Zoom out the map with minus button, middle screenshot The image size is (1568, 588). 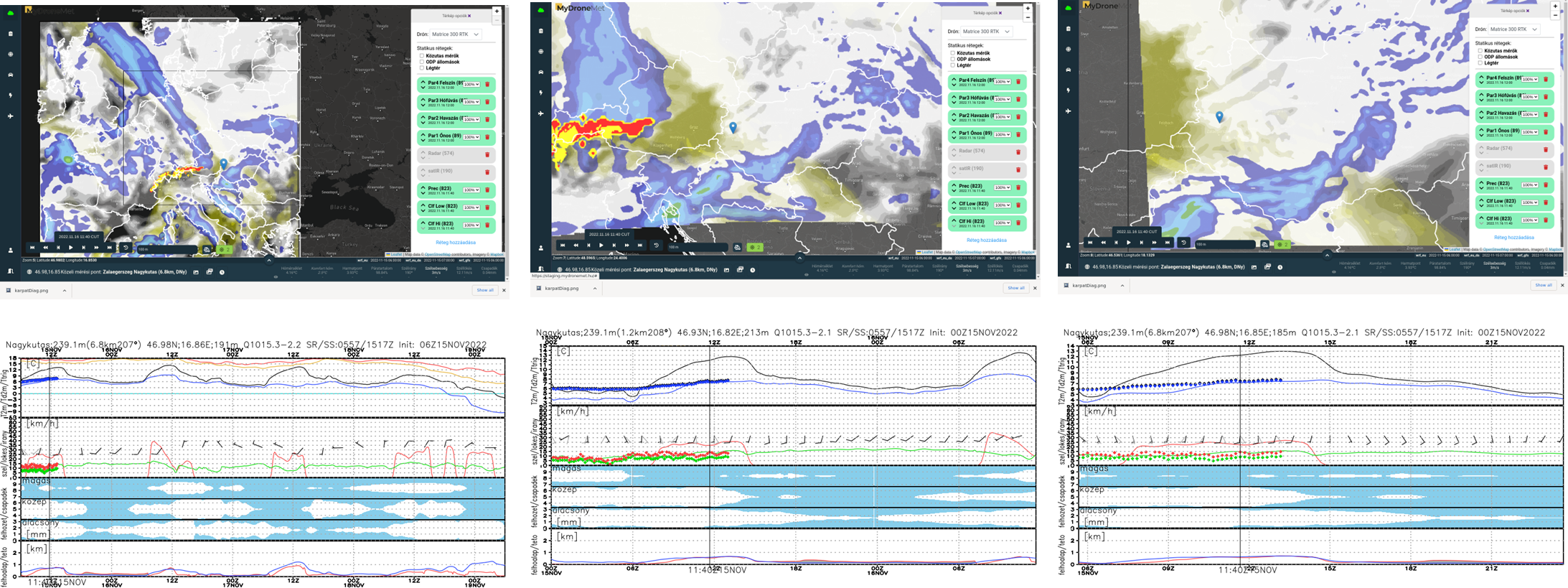(x=1028, y=17)
